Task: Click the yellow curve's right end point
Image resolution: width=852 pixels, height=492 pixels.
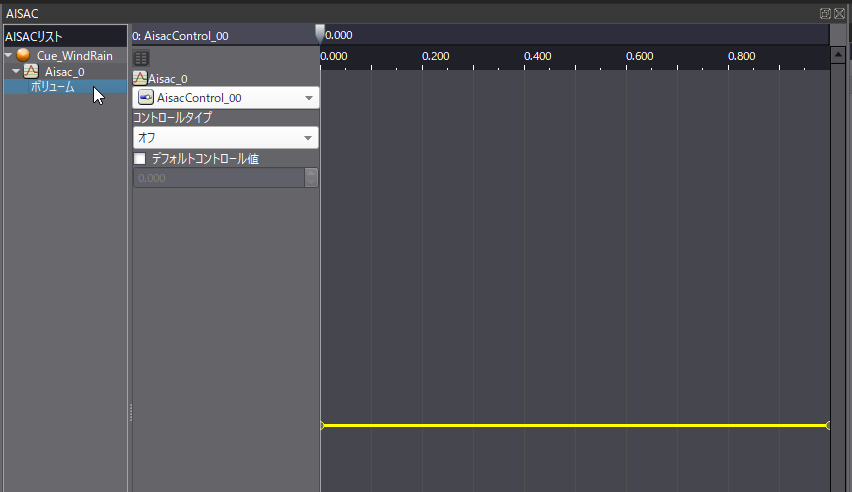Action: coord(827,425)
